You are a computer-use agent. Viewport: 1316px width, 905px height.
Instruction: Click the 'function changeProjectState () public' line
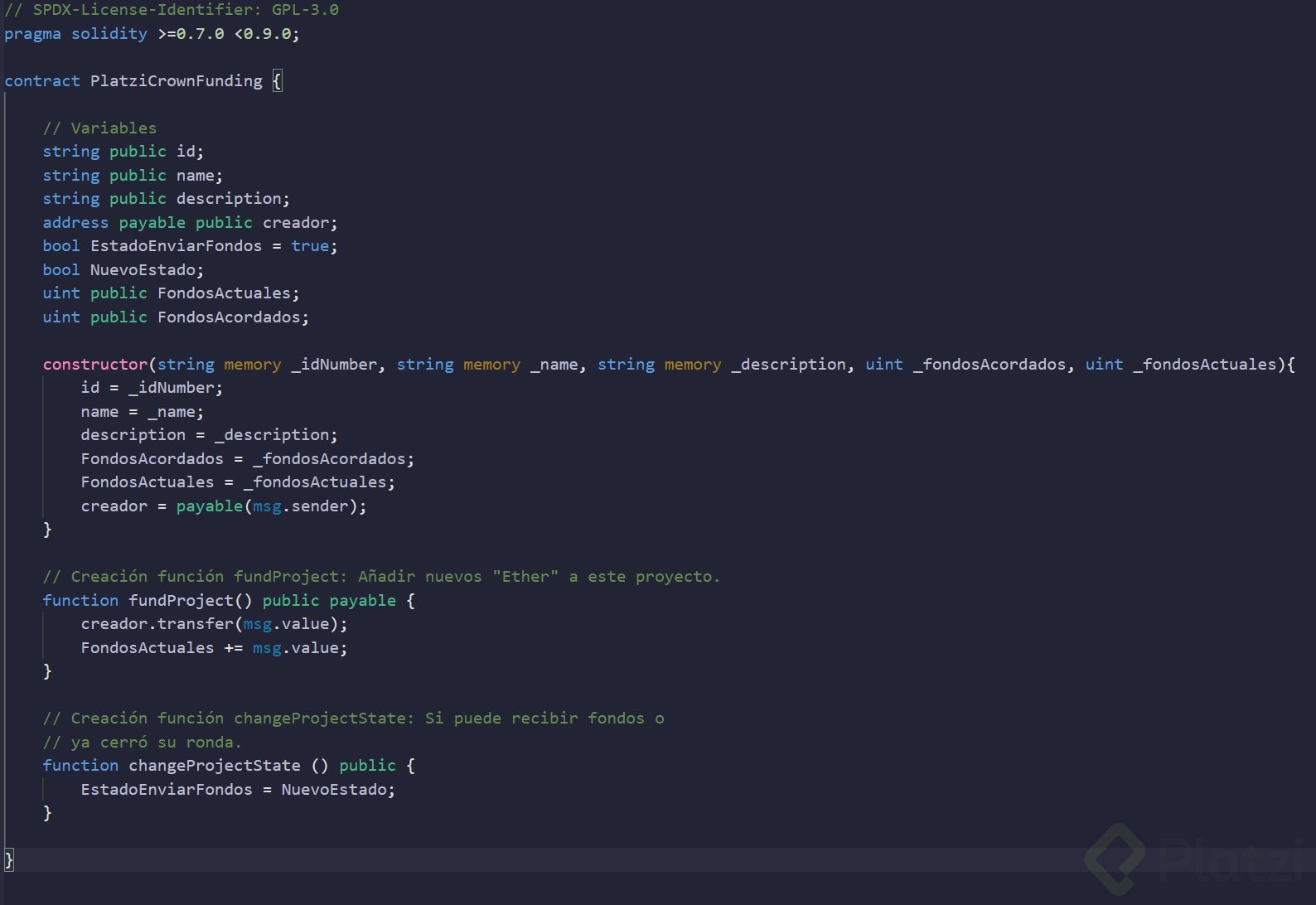pos(229,766)
